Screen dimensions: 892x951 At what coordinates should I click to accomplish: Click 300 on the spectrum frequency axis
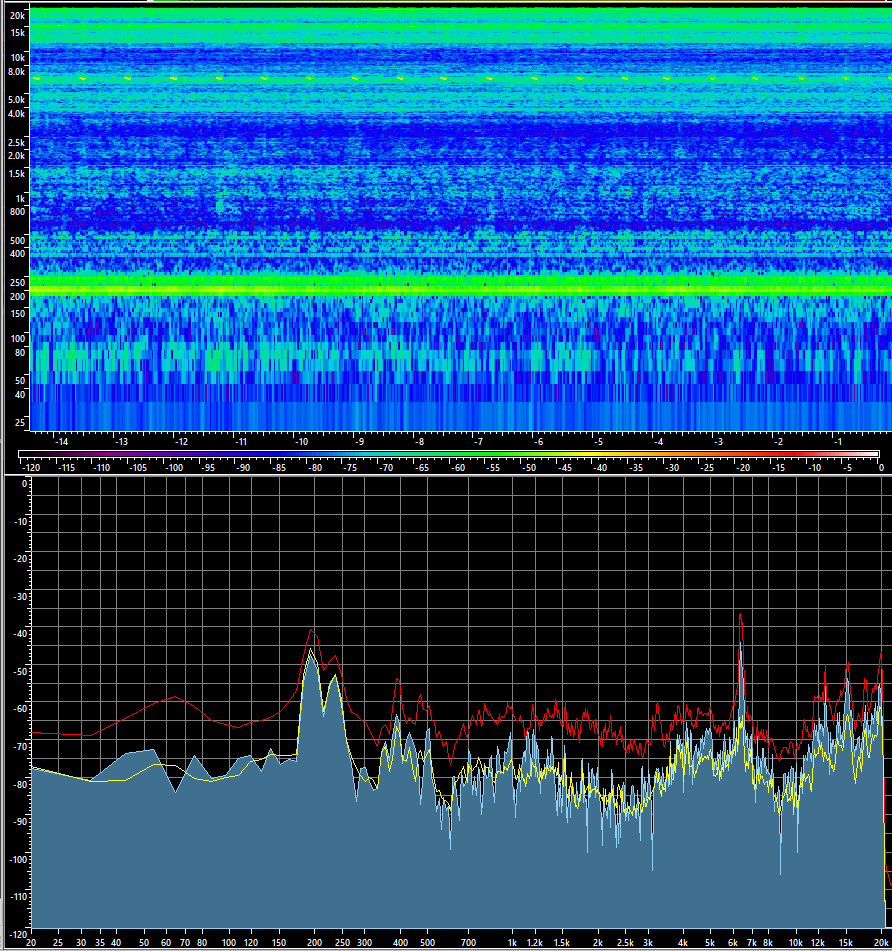(x=364, y=943)
